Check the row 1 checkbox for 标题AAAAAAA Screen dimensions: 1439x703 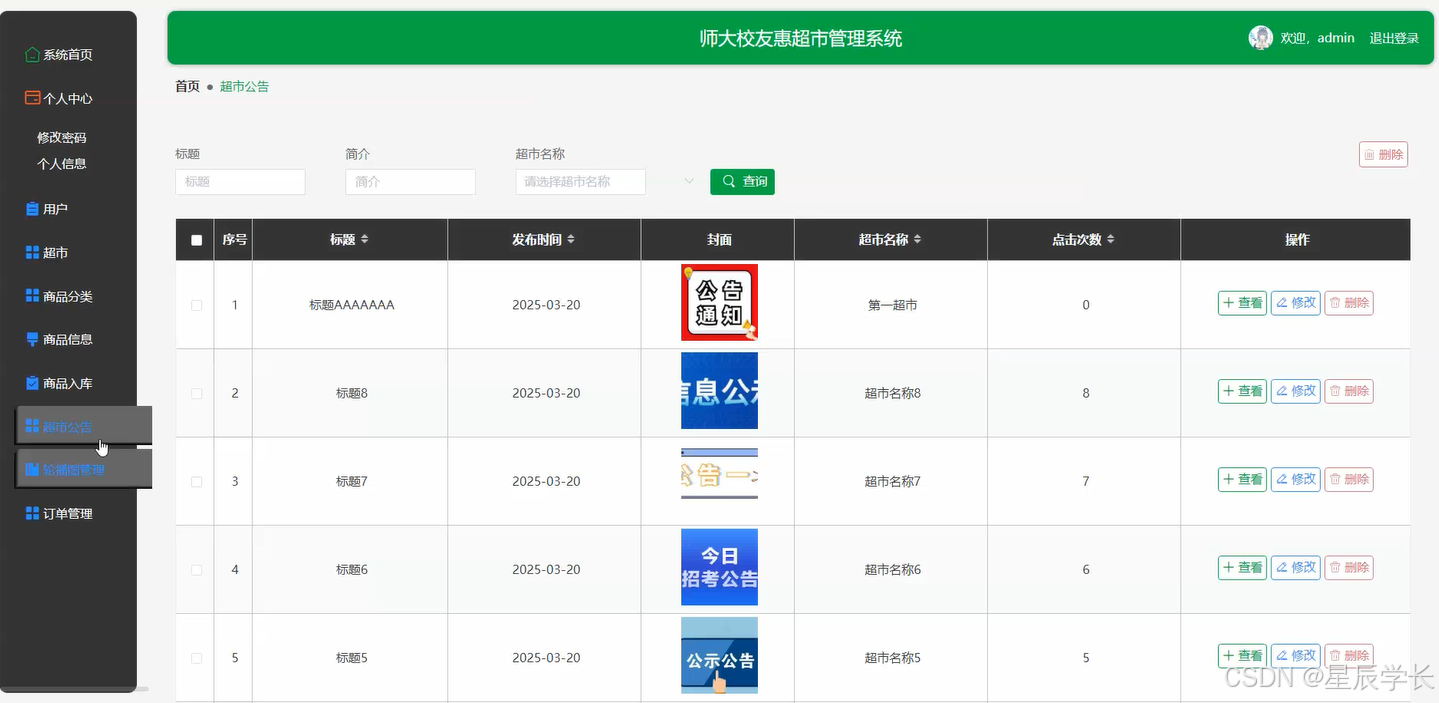[196, 305]
